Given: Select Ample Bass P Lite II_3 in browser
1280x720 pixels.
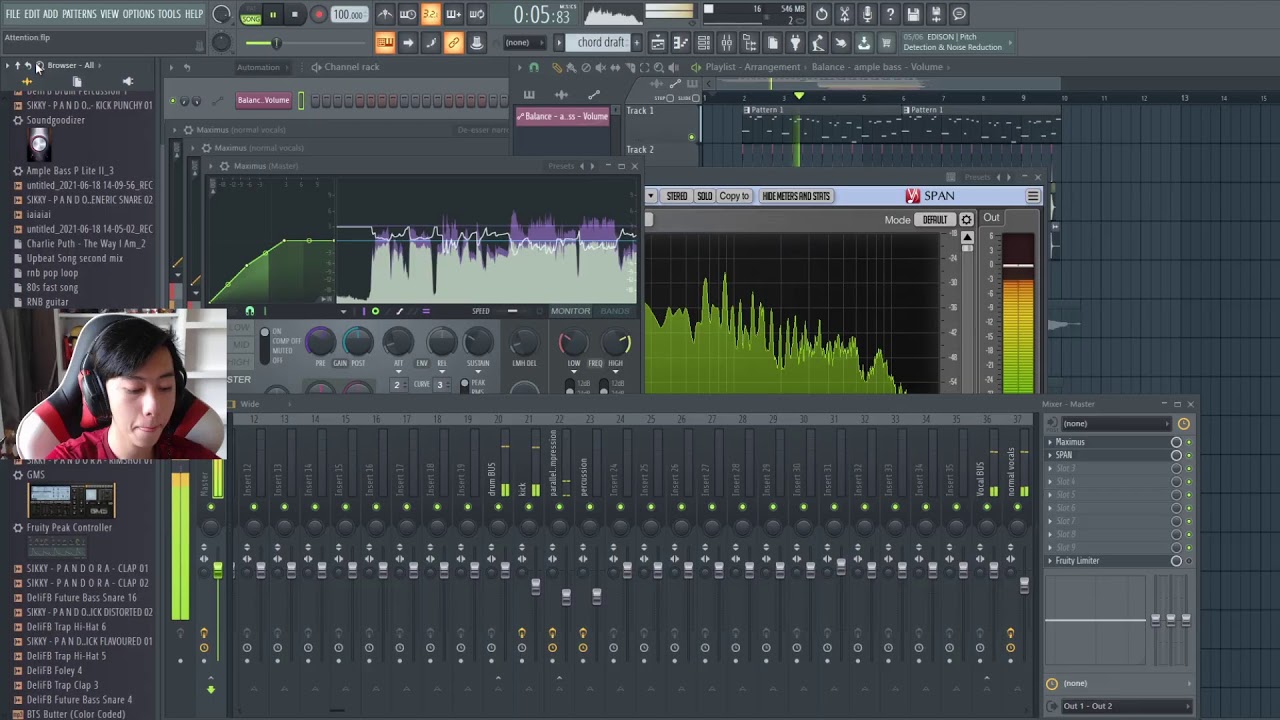Looking at the screenshot, I should tap(70, 171).
